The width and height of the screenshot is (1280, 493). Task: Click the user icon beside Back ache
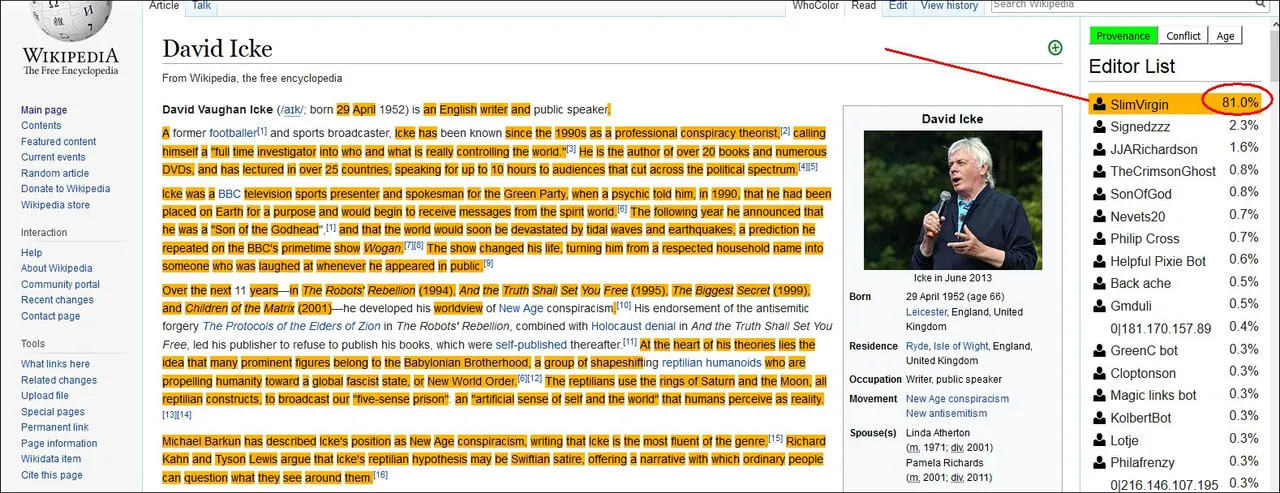pyautogui.click(x=1100, y=283)
